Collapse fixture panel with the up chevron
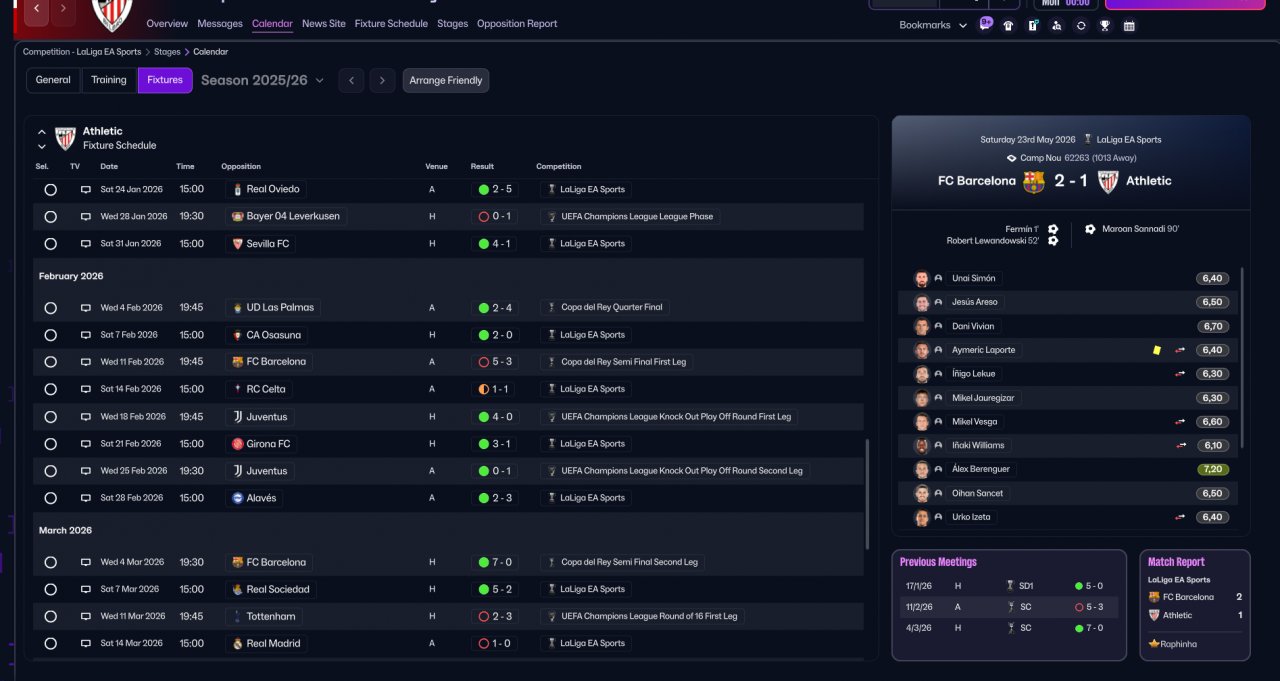This screenshot has height=681, width=1280. tap(42, 131)
